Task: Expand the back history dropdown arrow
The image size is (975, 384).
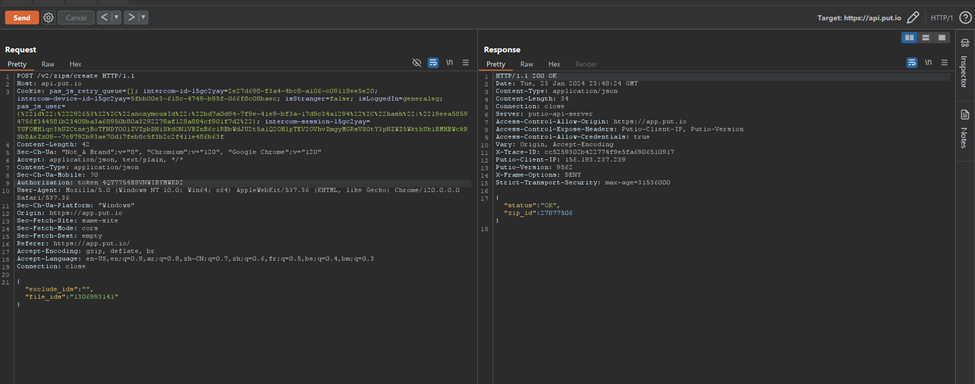Action: (116, 17)
